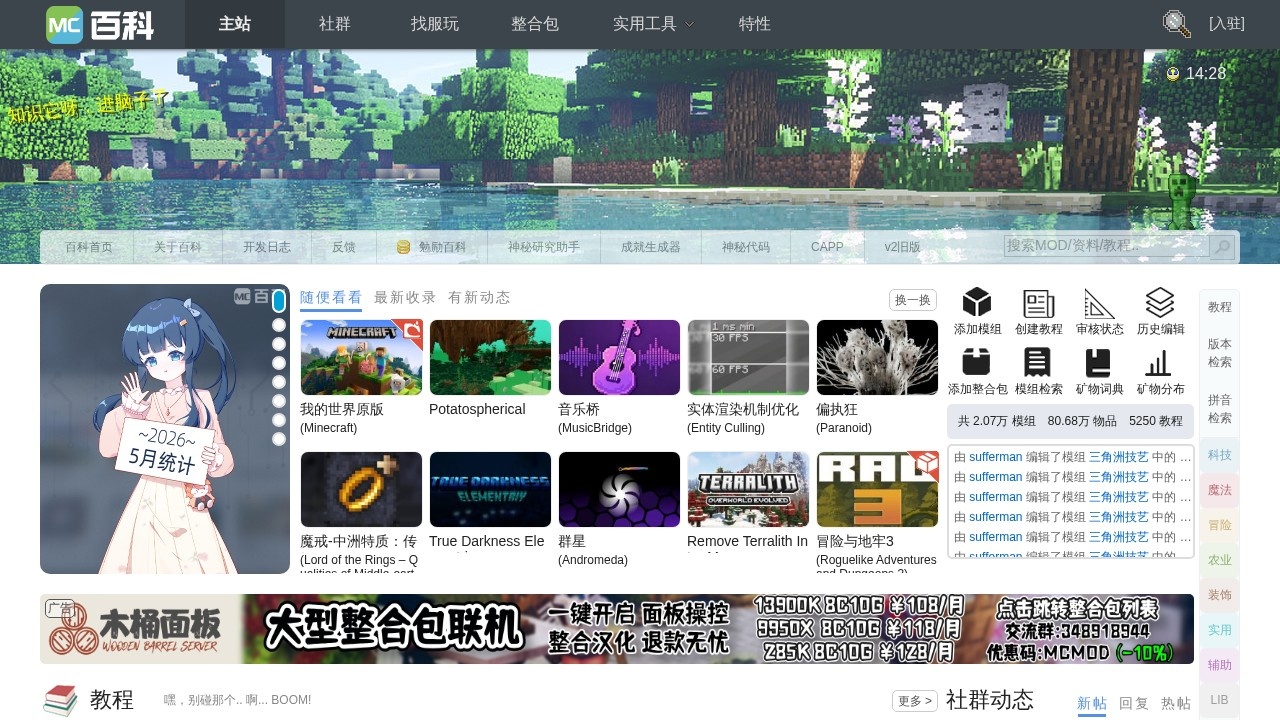Open 实体渲染机制优化 Entity Culling thumbnail
Image resolution: width=1280 pixels, height=720 pixels.
pos(748,357)
